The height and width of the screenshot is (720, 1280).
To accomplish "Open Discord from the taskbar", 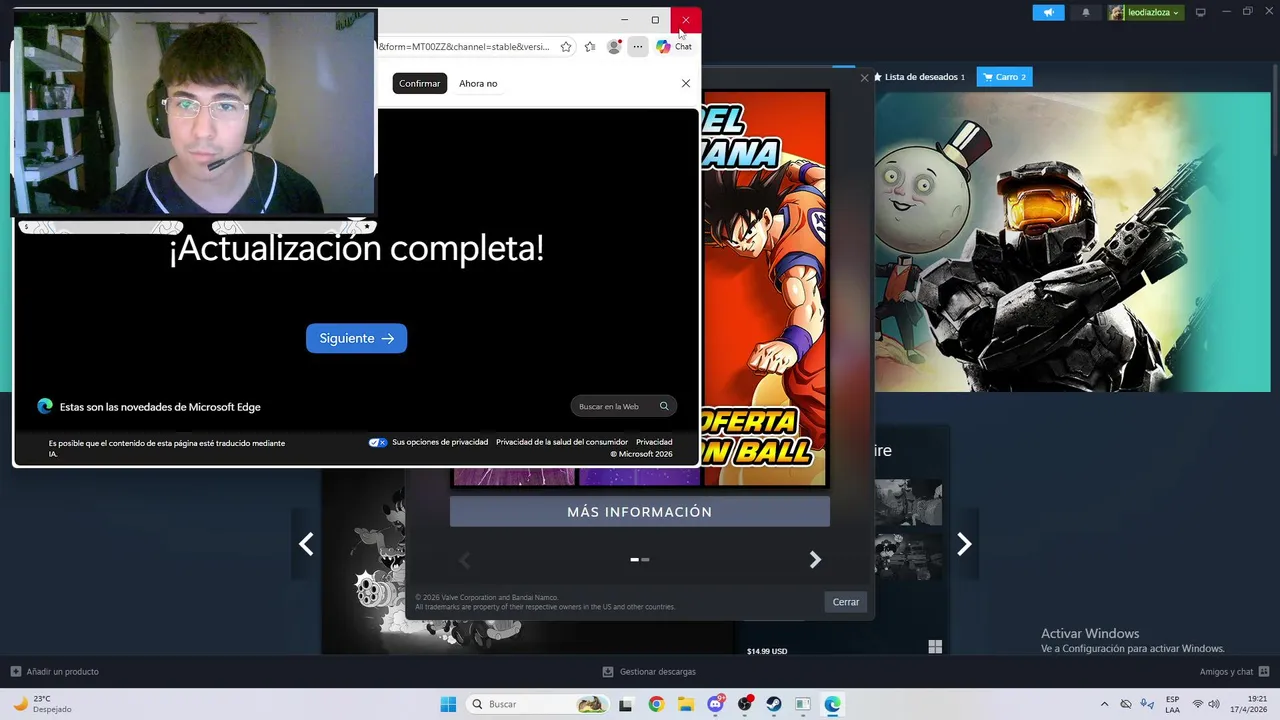I will [716, 704].
